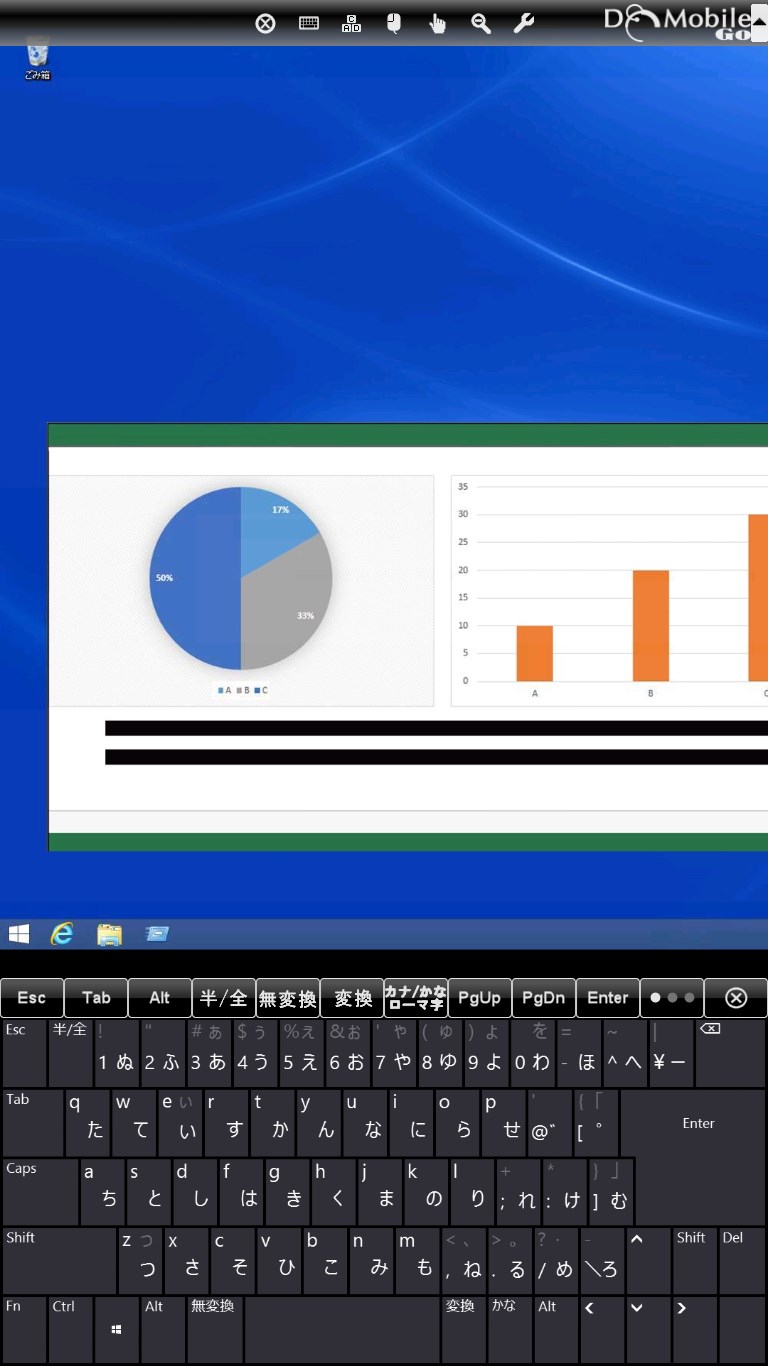Image resolution: width=768 pixels, height=1366 pixels.
Task: Click the disconnect icon in the top toolbar
Action: click(x=265, y=23)
